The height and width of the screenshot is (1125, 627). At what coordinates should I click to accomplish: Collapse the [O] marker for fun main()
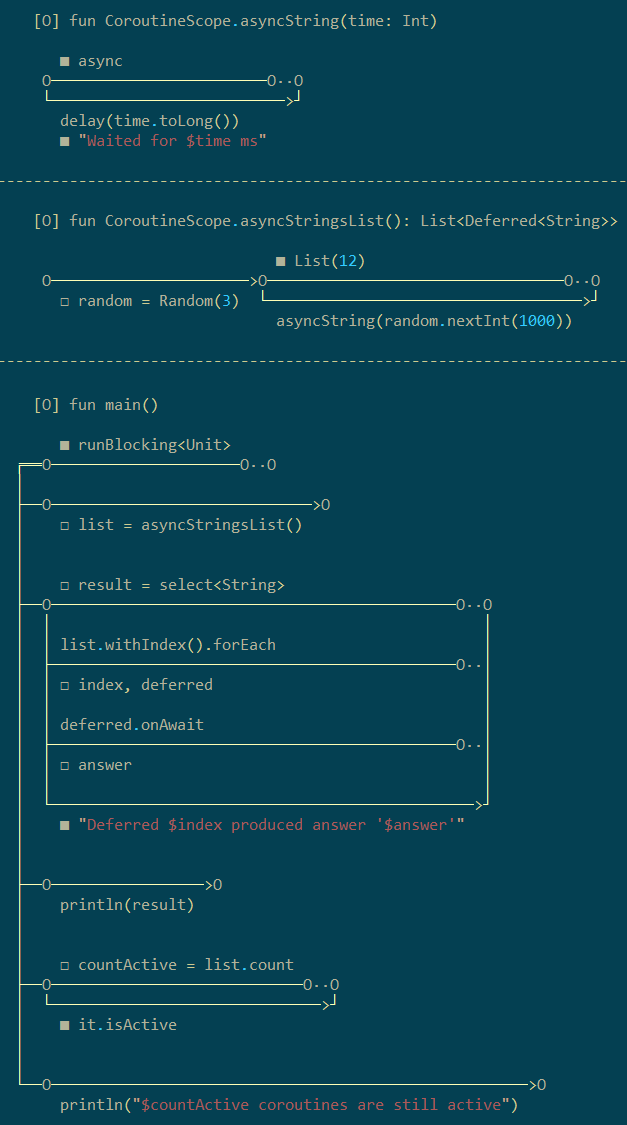click(x=47, y=405)
